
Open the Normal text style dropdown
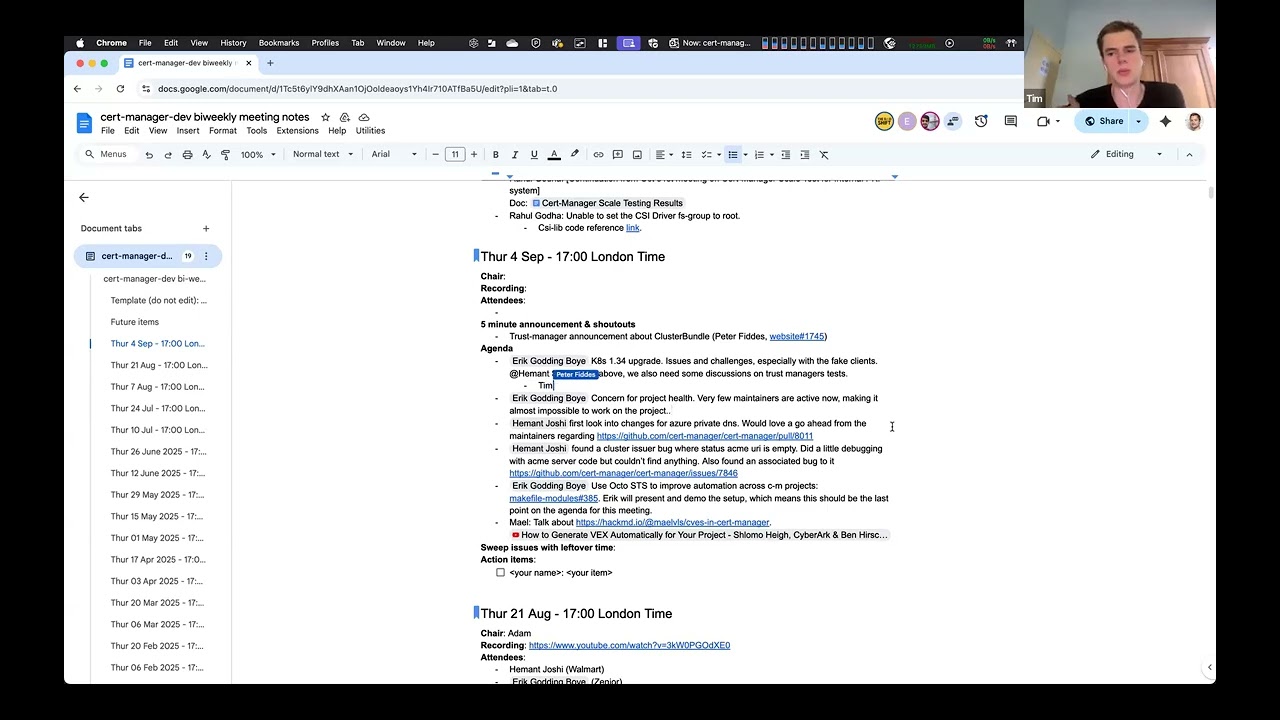pos(322,154)
